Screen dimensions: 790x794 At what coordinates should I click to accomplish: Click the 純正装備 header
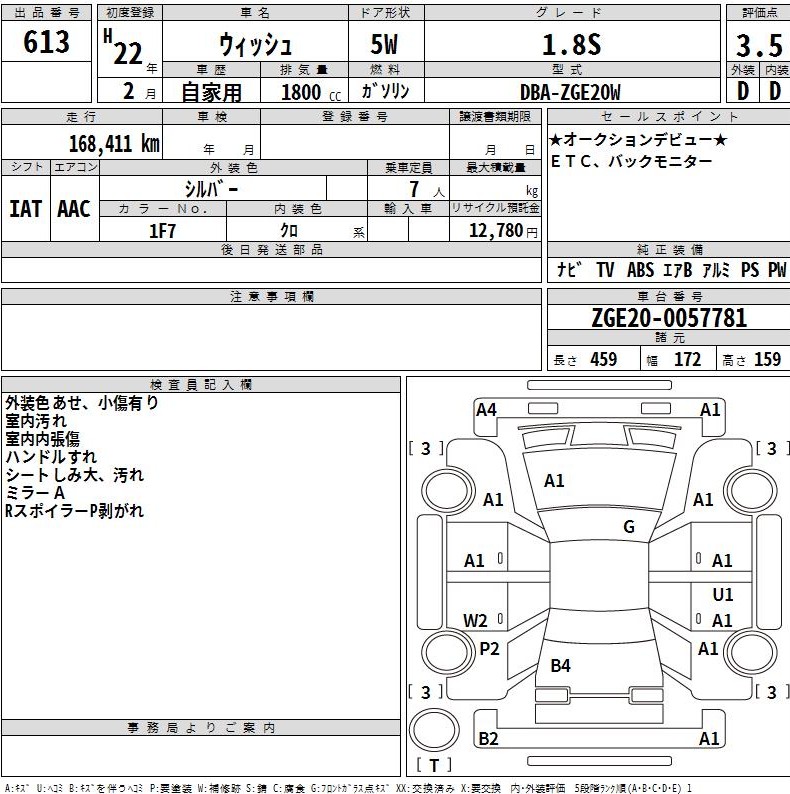tap(669, 250)
